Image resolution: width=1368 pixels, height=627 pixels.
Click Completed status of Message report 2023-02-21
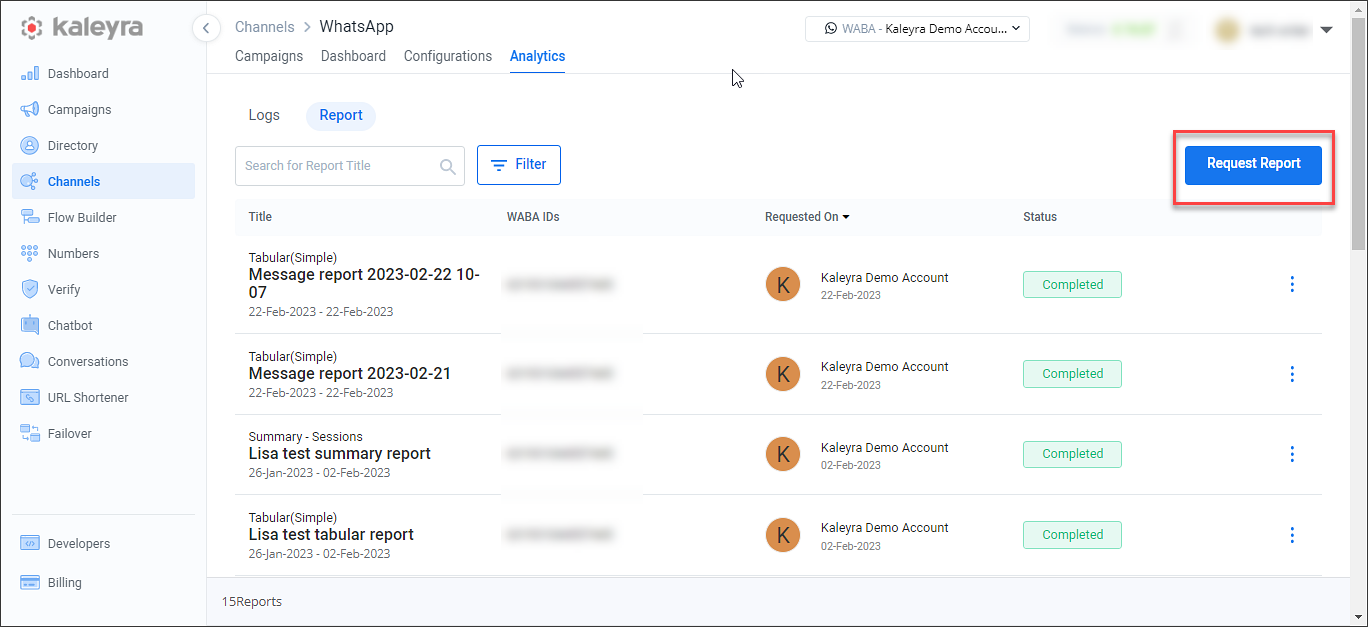pyautogui.click(x=1072, y=374)
